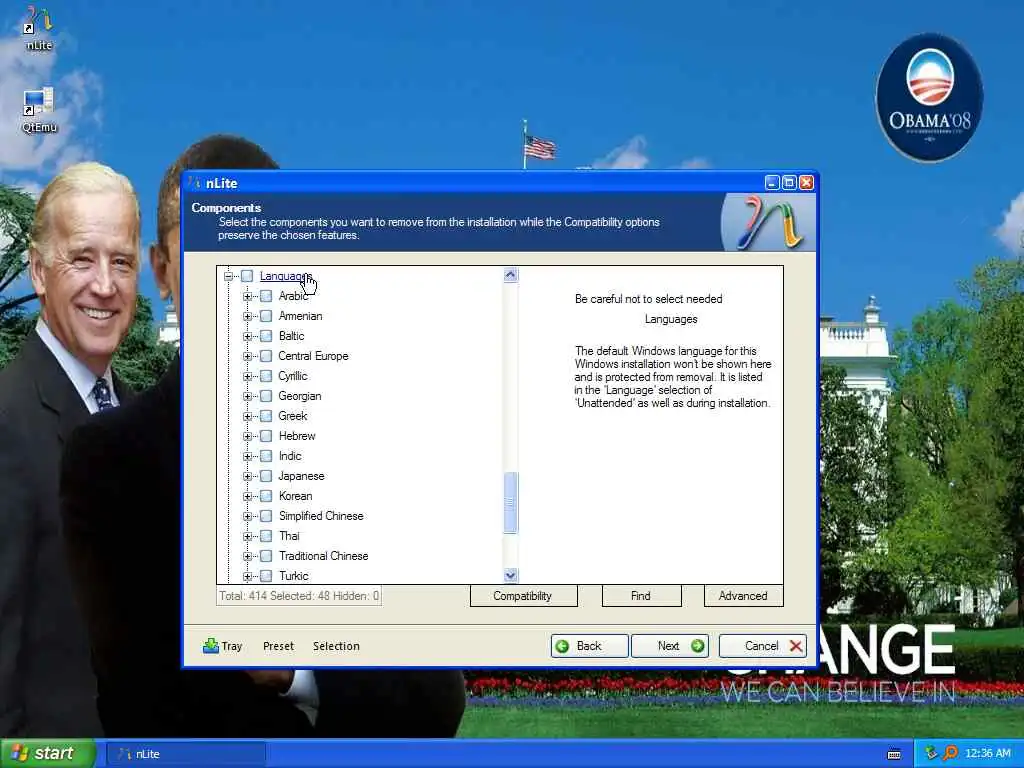Expand the Thai tree node
Screen dimensions: 1024x768
click(248, 536)
